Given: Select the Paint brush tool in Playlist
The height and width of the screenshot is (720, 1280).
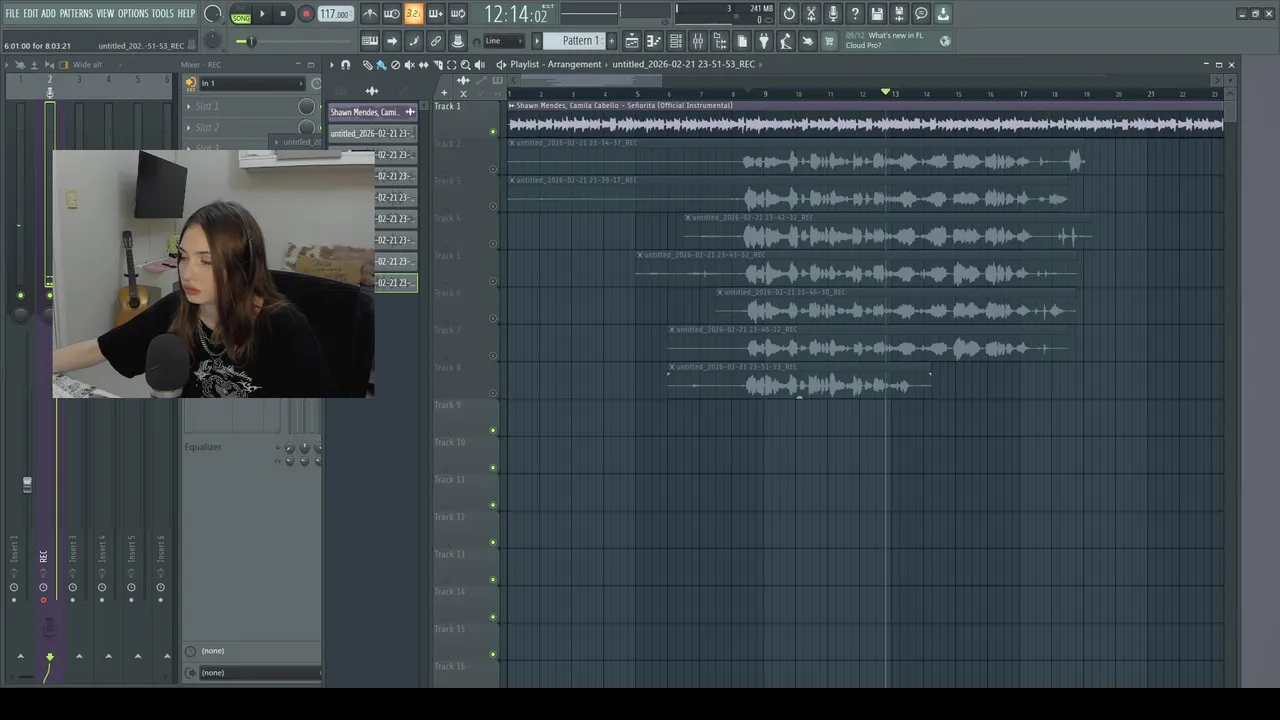Looking at the screenshot, I should click(x=381, y=65).
